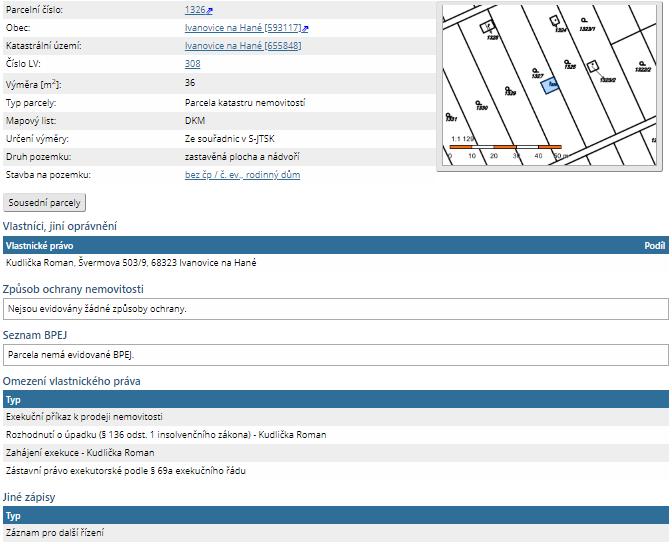
Task: Click 'Zástavní právo exekutorské' row
Action: [x=336, y=471]
